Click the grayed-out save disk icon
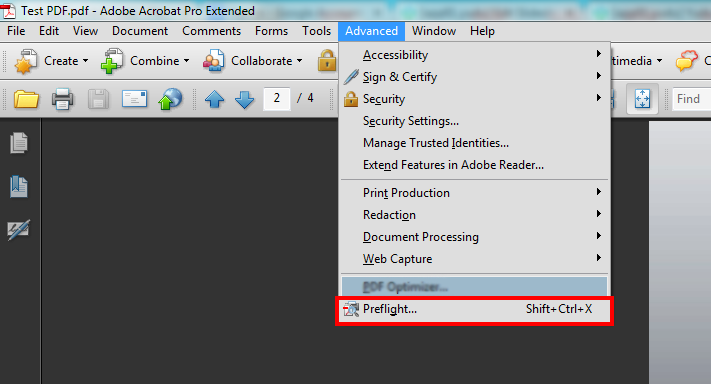The width and height of the screenshot is (711, 384). point(98,99)
